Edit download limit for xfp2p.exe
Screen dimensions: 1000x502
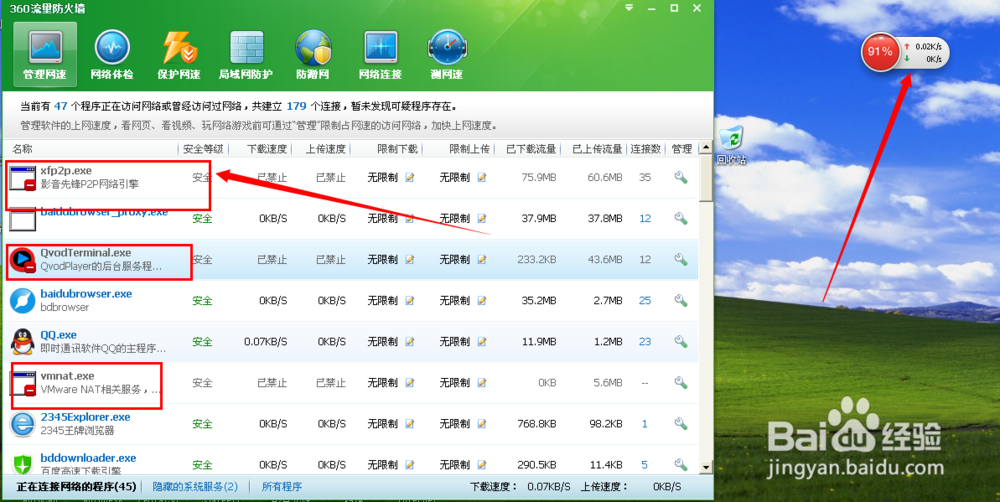click(409, 177)
